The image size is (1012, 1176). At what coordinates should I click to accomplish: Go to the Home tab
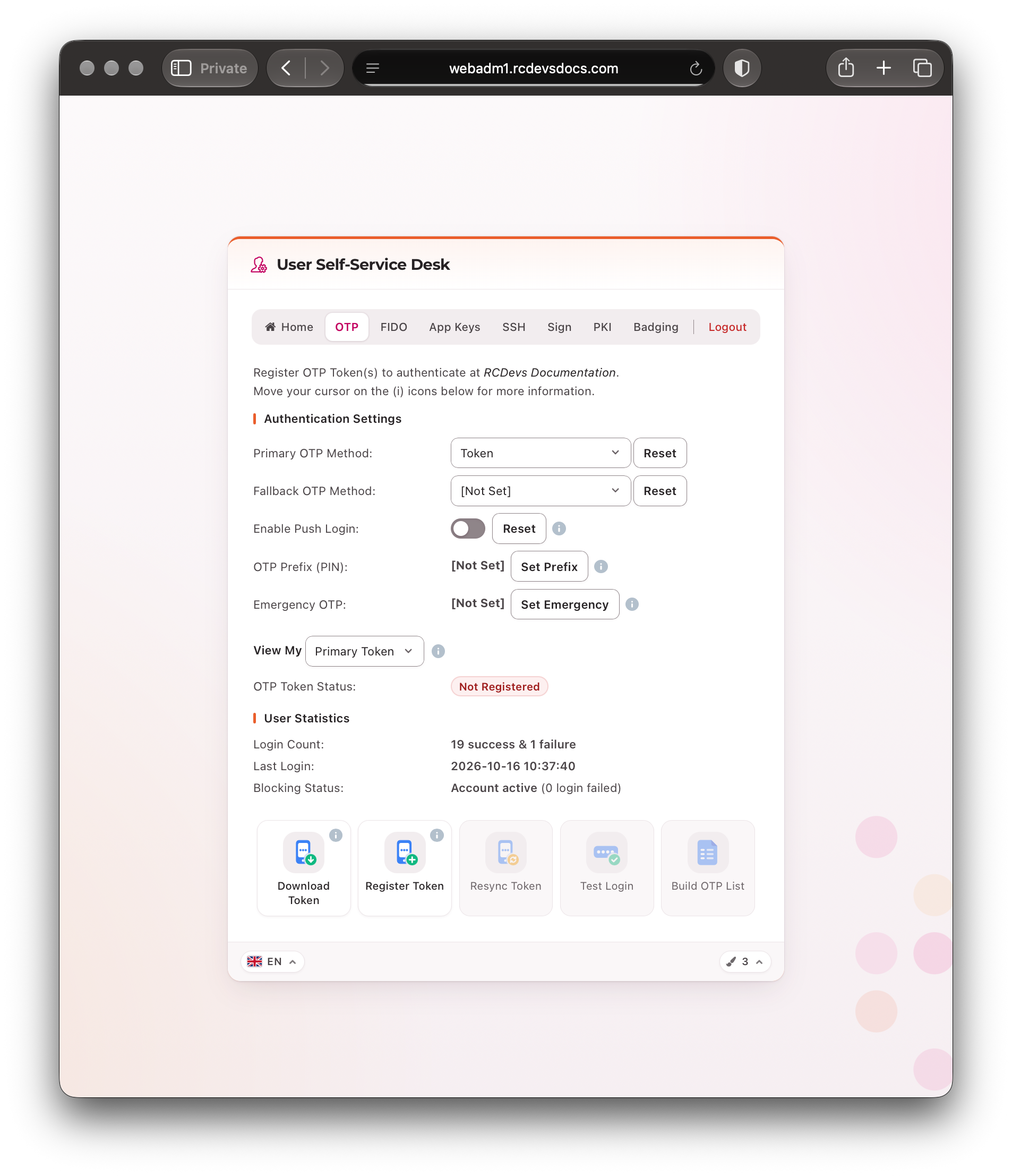(289, 327)
